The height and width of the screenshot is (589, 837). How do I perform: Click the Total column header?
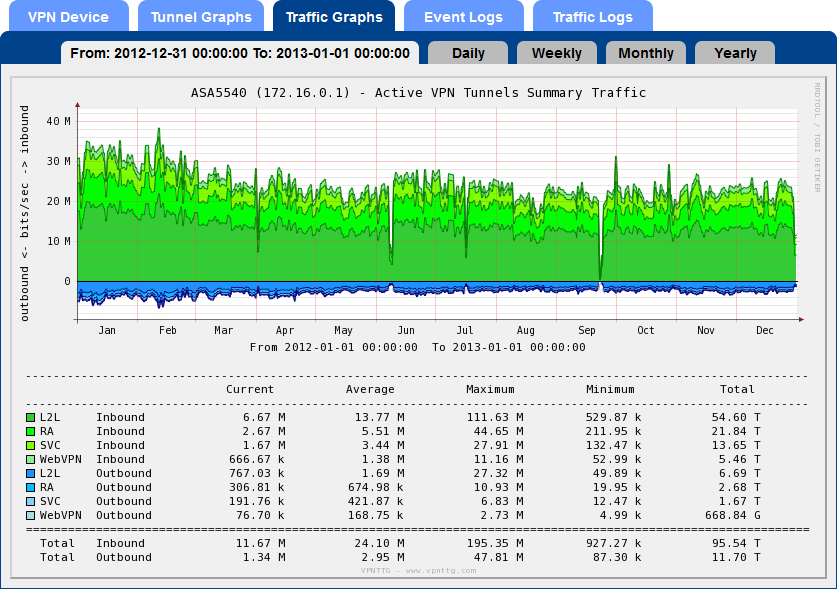click(737, 389)
